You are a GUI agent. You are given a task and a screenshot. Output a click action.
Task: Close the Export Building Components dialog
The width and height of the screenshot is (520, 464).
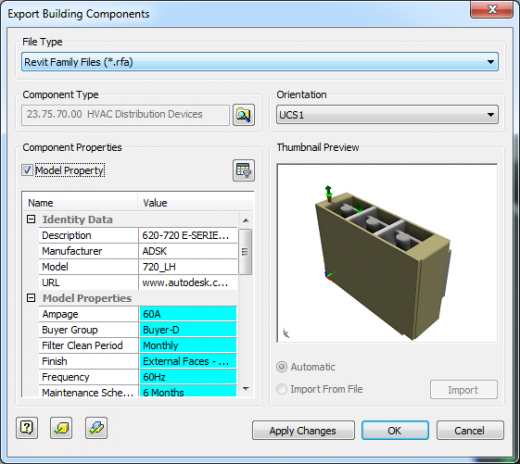coord(492,9)
